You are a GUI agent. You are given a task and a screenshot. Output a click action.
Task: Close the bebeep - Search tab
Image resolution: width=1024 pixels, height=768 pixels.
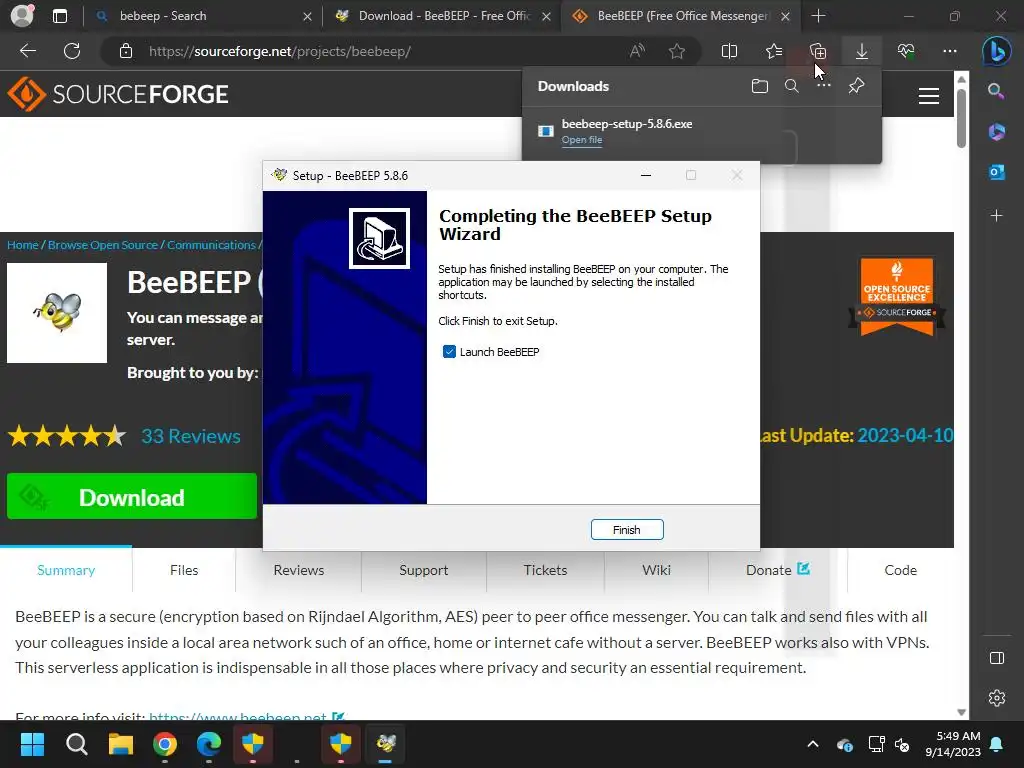(307, 16)
